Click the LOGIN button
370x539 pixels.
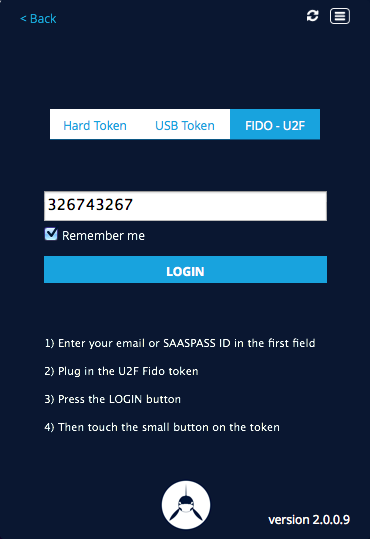click(185, 270)
